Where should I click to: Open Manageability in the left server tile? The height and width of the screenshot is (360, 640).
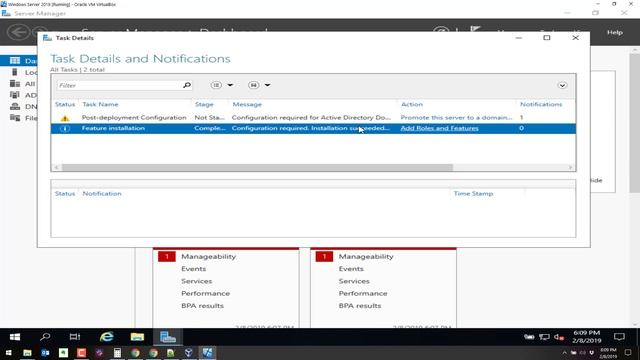209,256
